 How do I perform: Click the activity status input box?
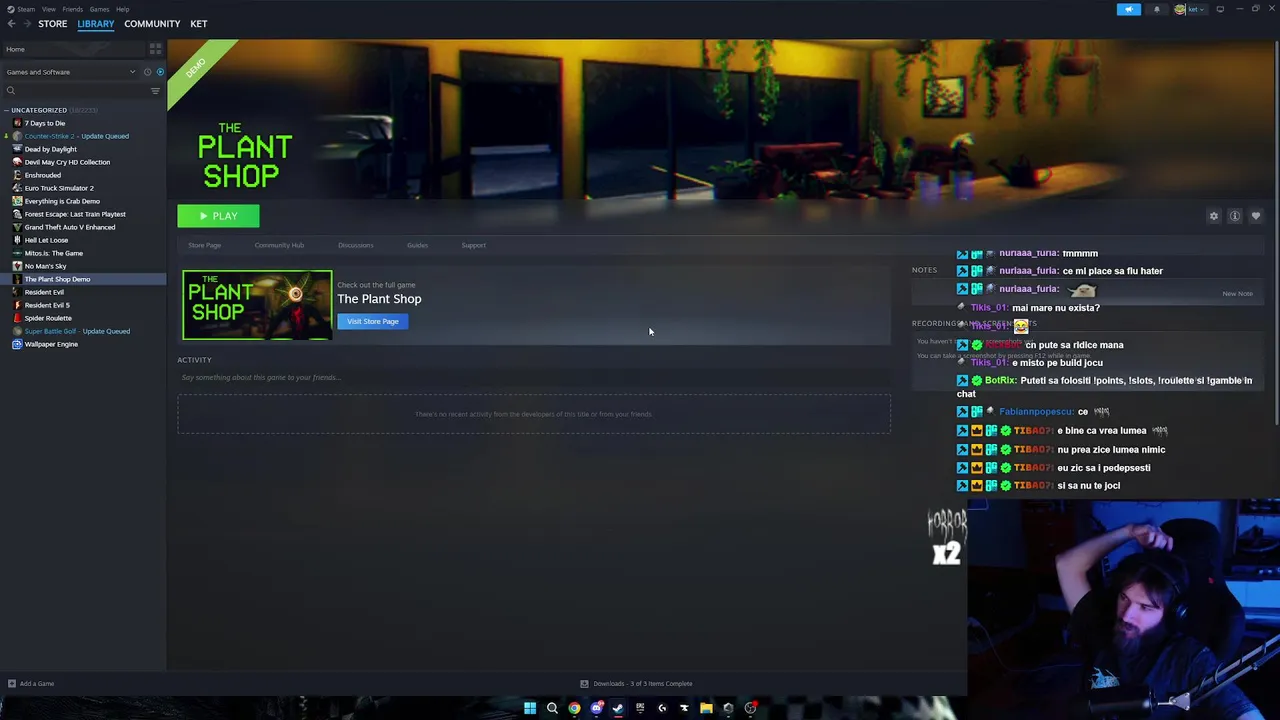click(534, 377)
